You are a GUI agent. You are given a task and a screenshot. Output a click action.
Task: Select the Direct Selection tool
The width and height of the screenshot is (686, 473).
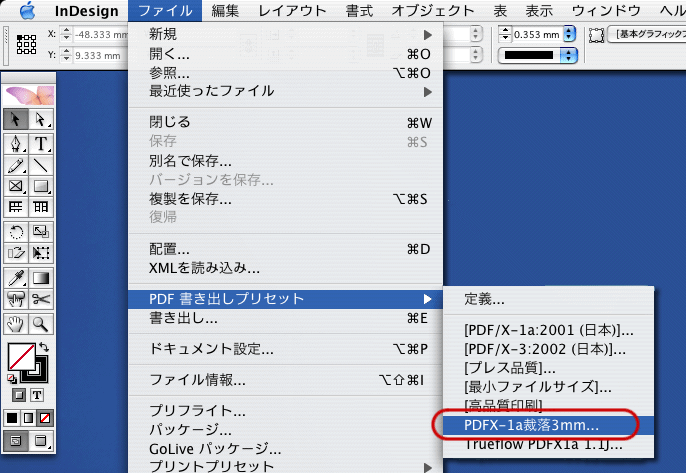41,119
